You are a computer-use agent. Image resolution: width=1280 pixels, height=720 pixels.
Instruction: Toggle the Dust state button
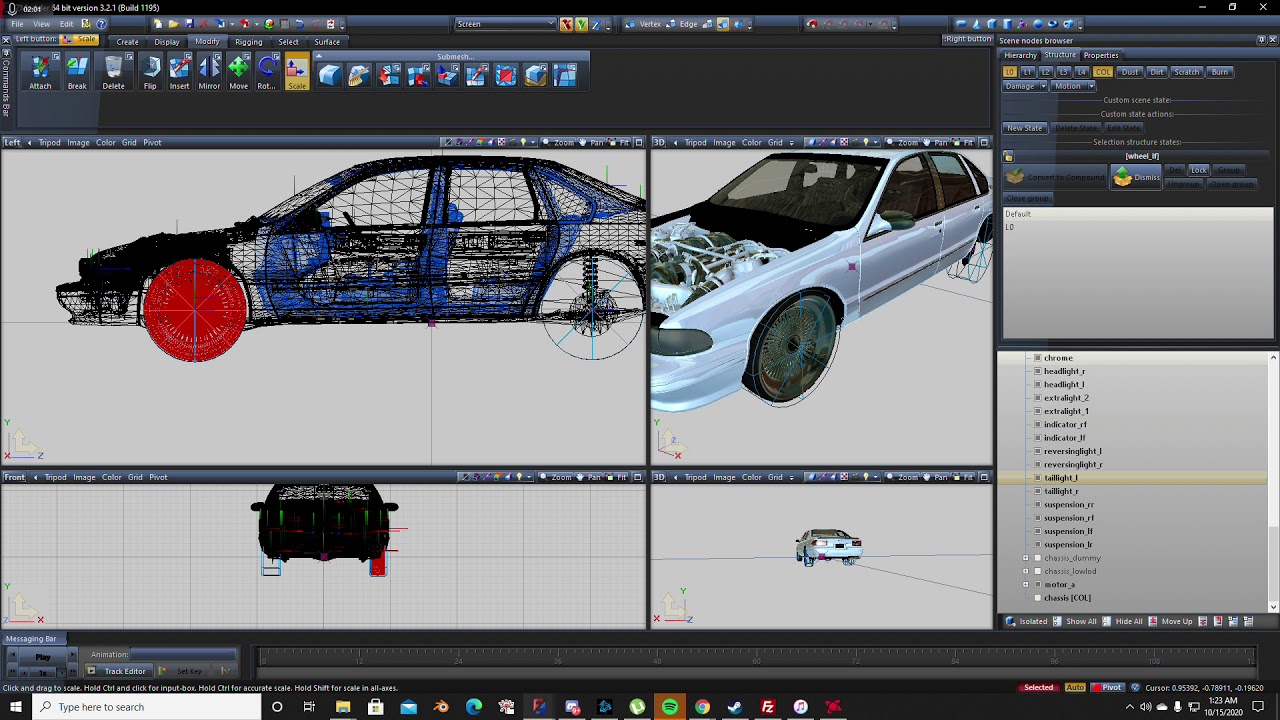(1130, 72)
